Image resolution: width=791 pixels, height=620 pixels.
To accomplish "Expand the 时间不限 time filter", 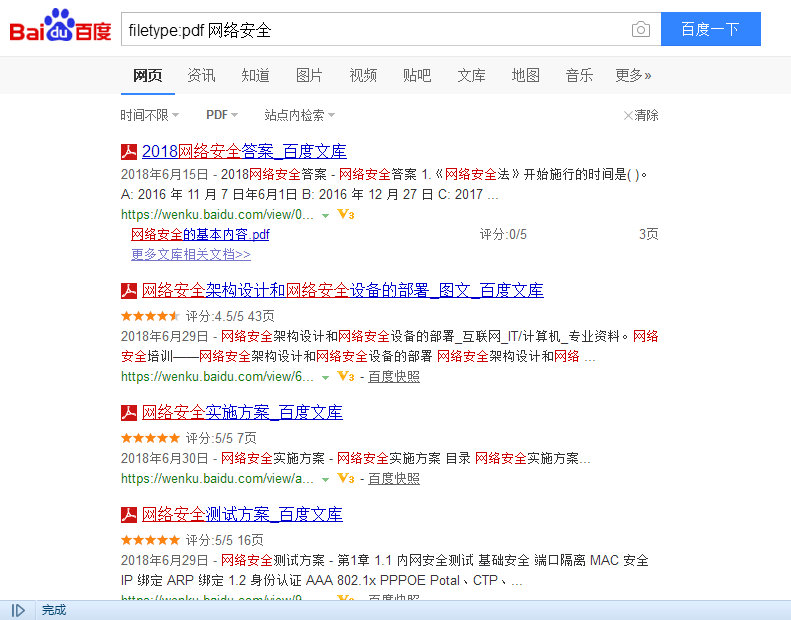I will point(149,115).
